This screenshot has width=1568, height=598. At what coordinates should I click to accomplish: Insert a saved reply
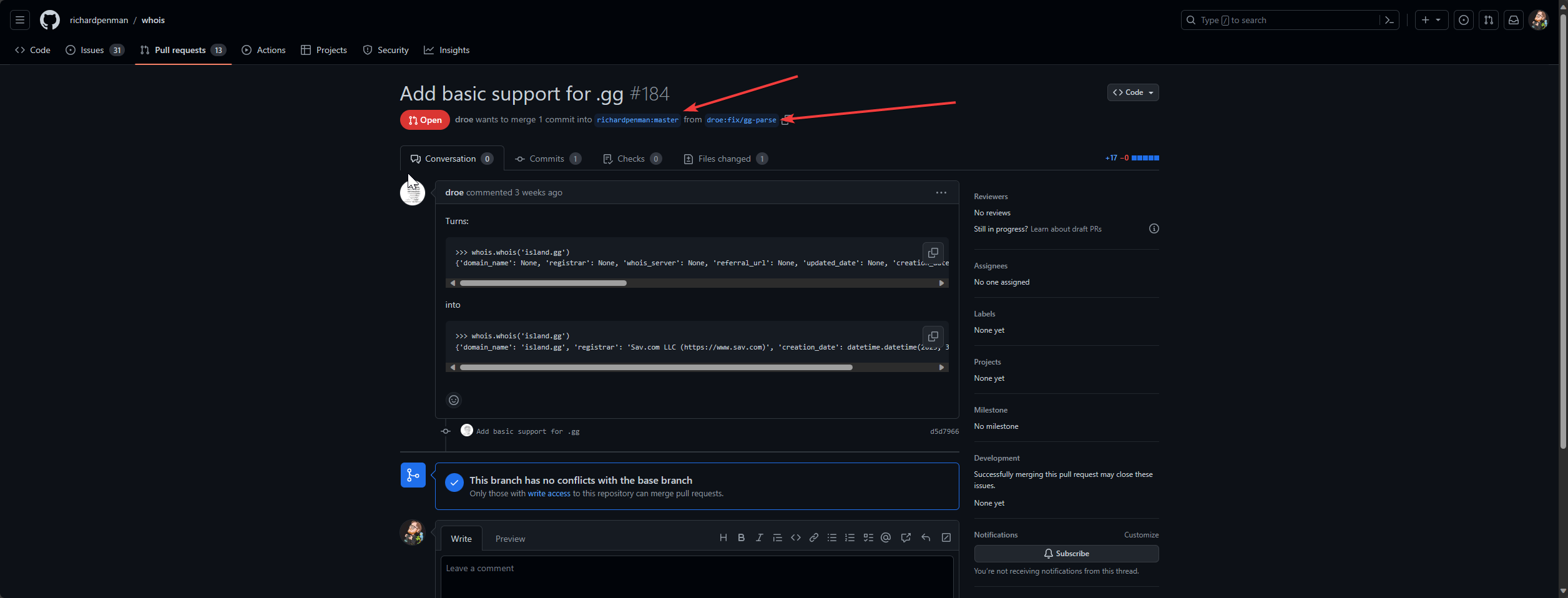pyautogui.click(x=926, y=537)
